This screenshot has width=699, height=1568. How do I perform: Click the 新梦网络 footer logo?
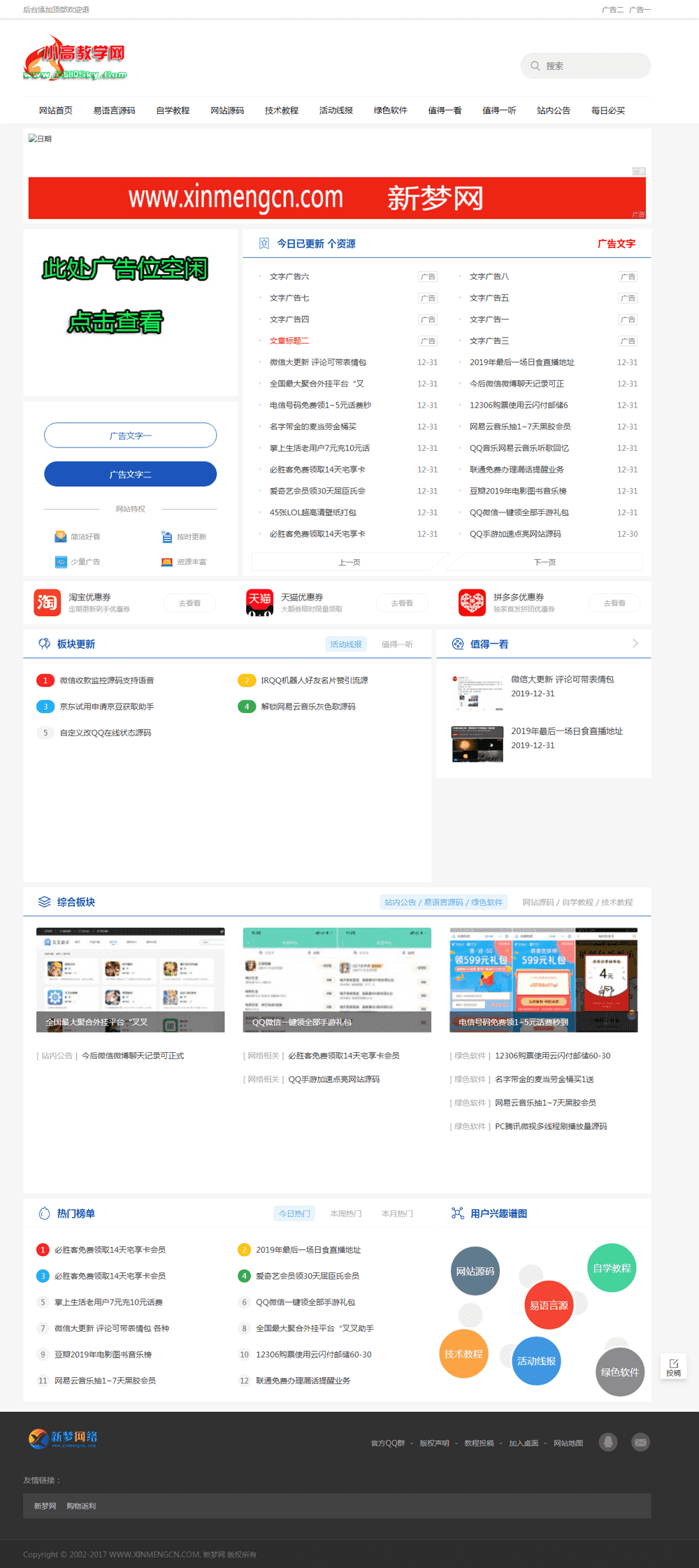coord(63,1438)
